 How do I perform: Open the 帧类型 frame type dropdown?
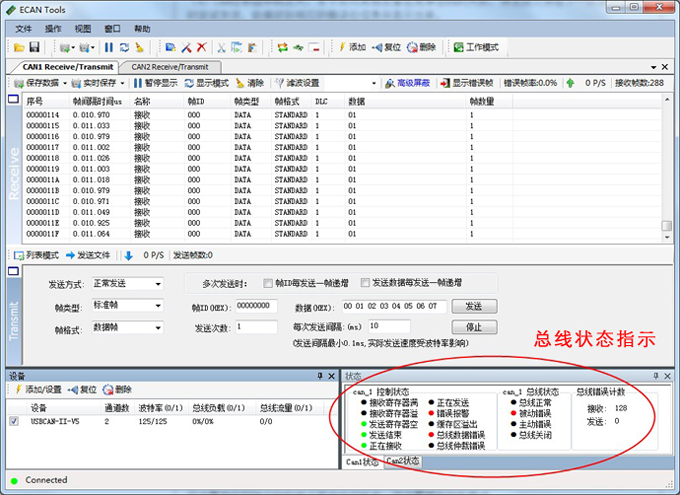click(x=128, y=306)
